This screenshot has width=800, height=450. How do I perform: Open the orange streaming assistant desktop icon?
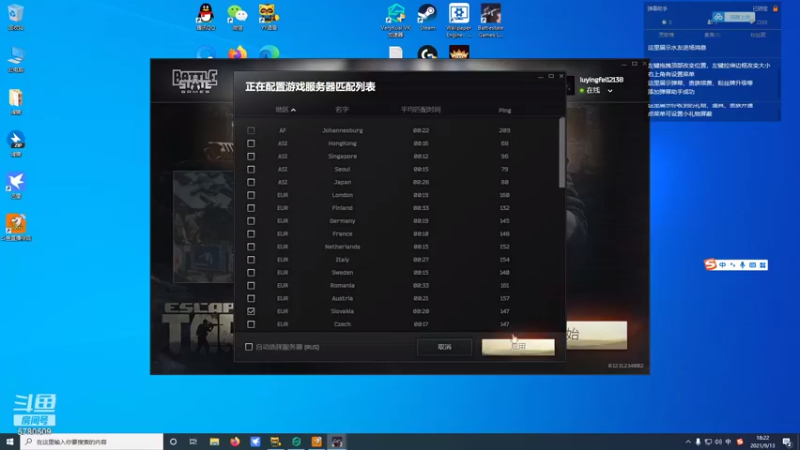(x=16, y=228)
